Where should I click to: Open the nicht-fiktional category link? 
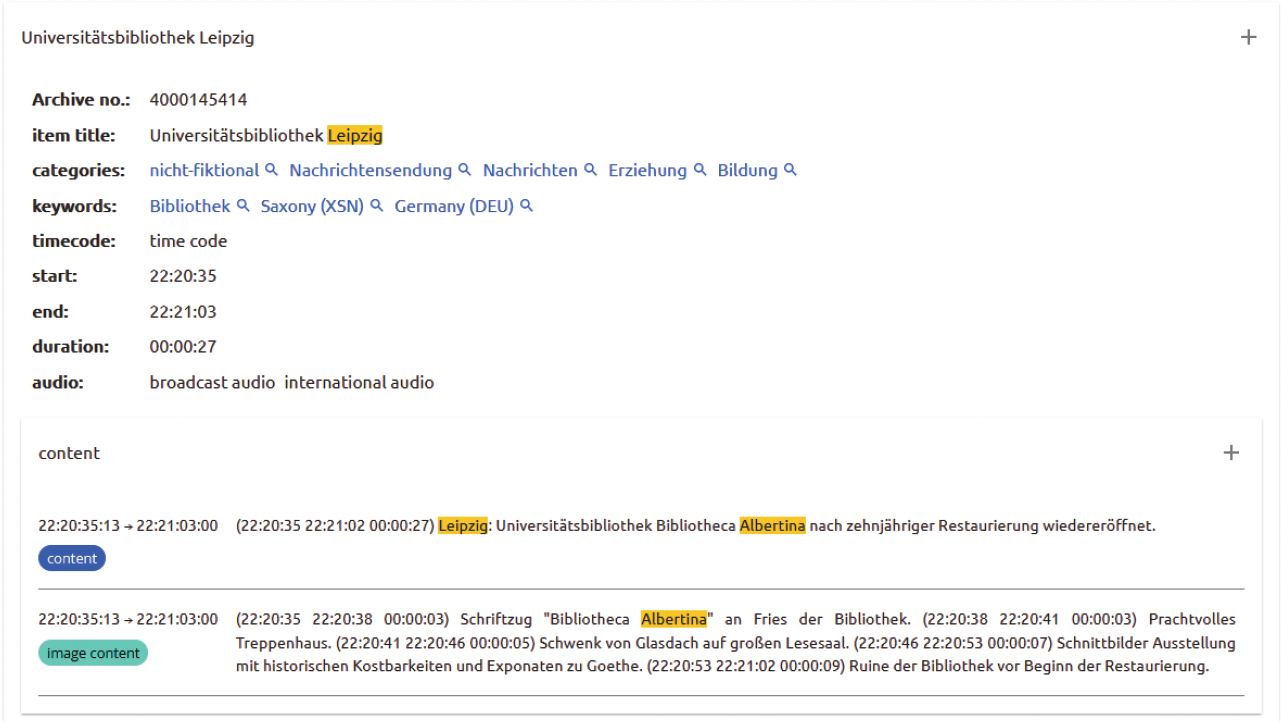coord(204,170)
